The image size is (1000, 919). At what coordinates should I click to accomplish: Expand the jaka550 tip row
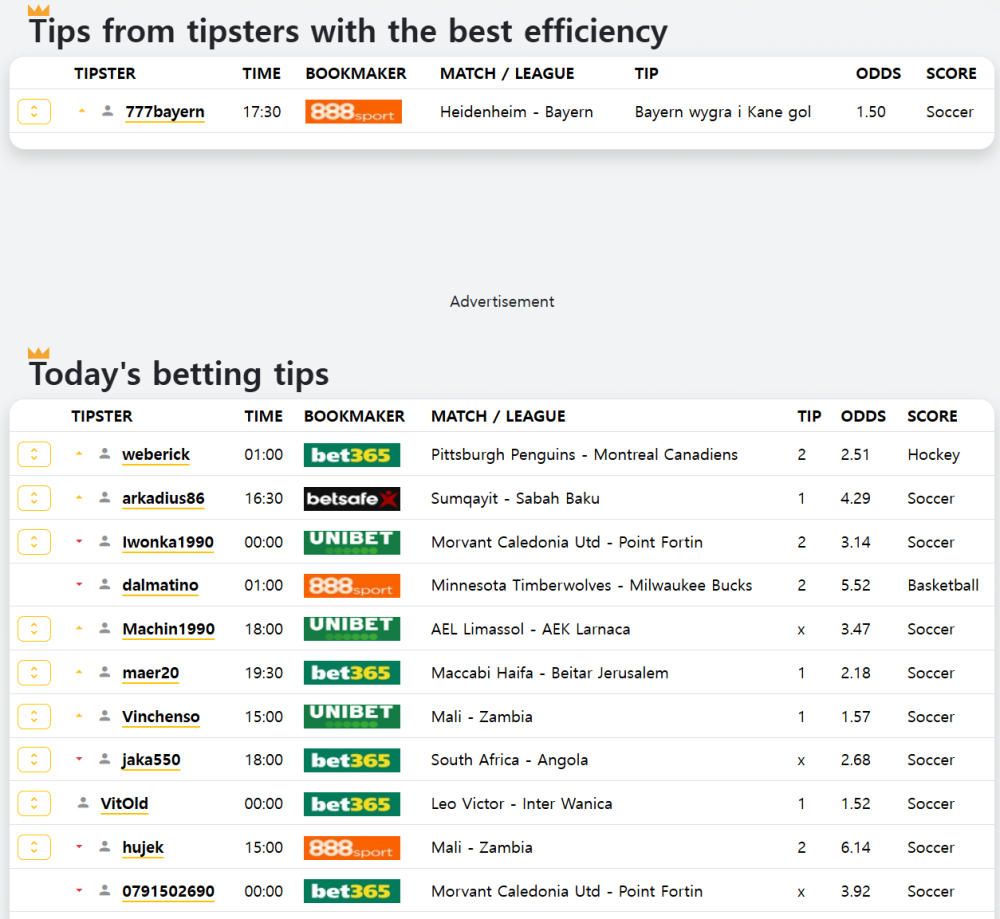point(34,760)
